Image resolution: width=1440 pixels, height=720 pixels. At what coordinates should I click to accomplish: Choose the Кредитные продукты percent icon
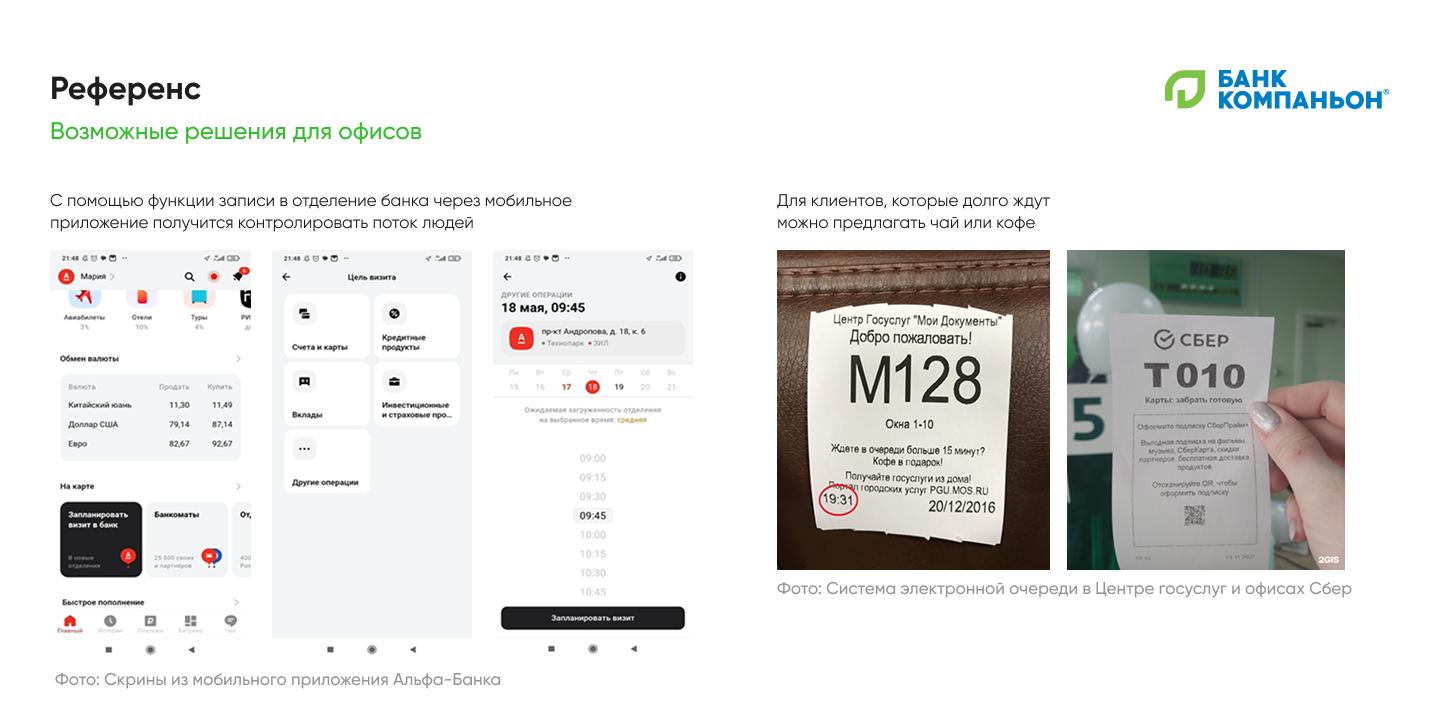click(x=394, y=314)
